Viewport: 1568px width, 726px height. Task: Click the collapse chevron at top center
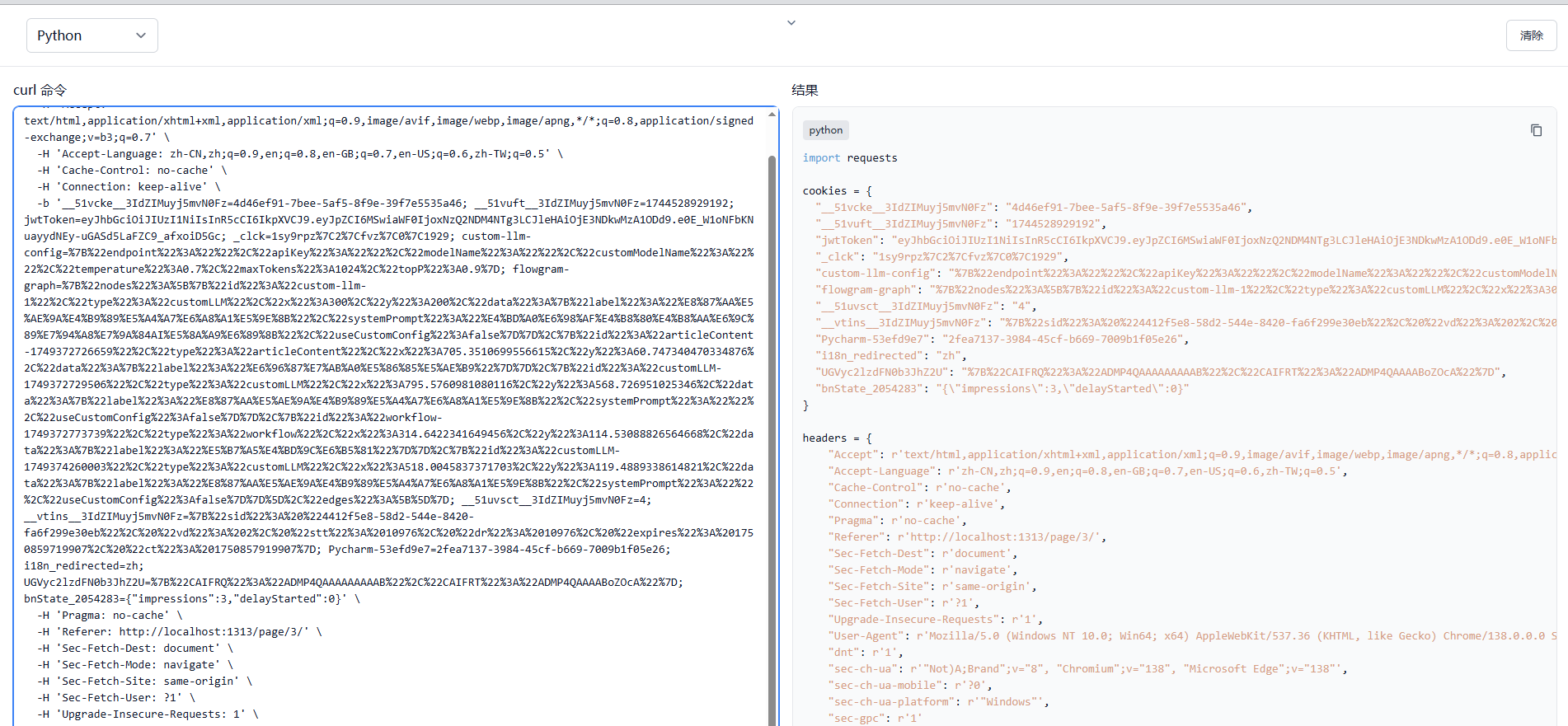[791, 23]
